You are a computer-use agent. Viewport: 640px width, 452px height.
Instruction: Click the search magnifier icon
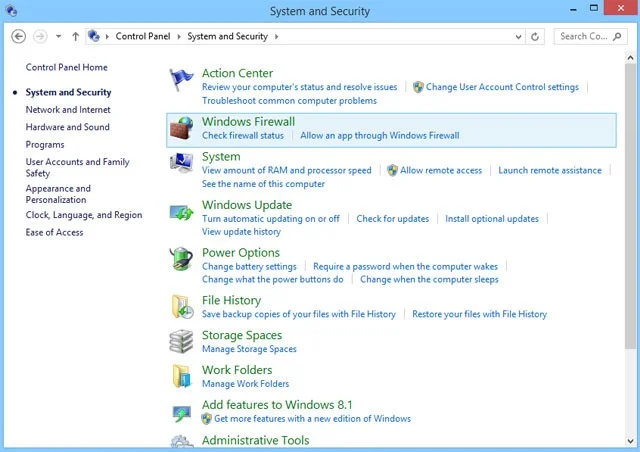617,36
